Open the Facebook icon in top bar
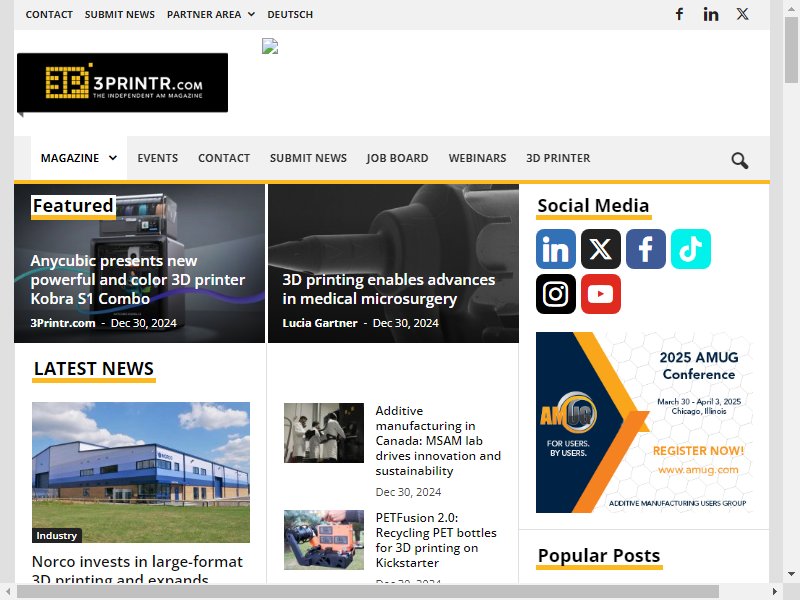 tap(679, 14)
